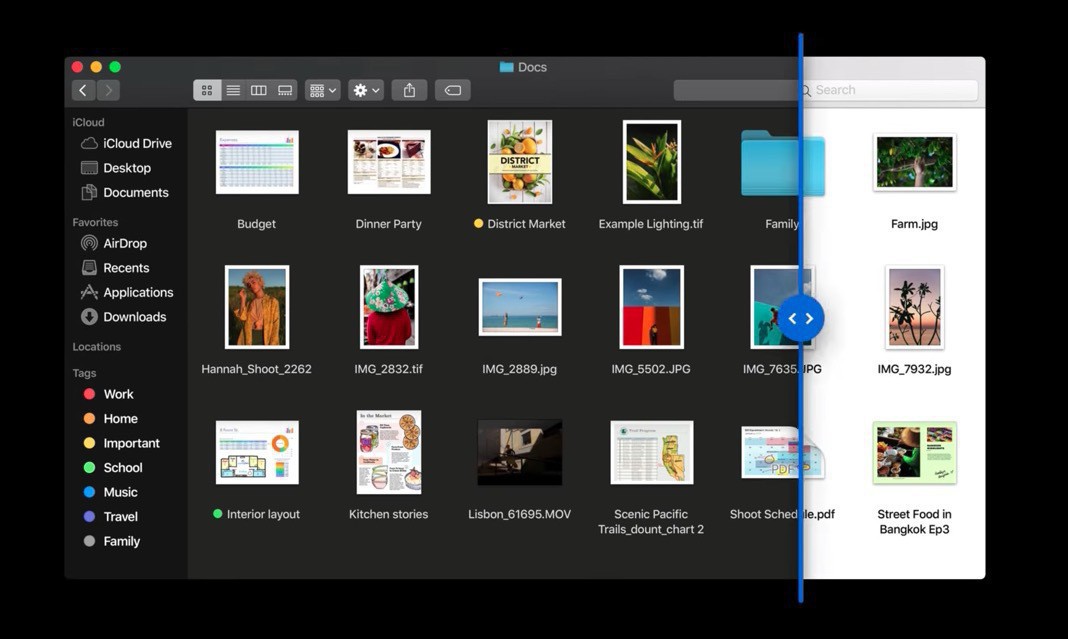The width and height of the screenshot is (1068, 639).
Task: Click the blue dark-light comparison slider handle
Action: [801, 318]
